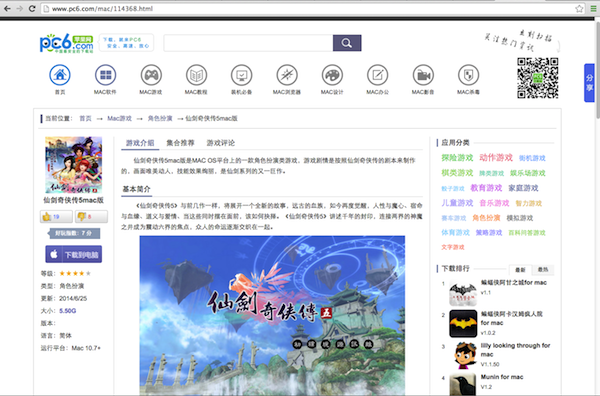The image size is (600, 396).
Task: Click the thumbs-down vote button
Action: [91, 217]
